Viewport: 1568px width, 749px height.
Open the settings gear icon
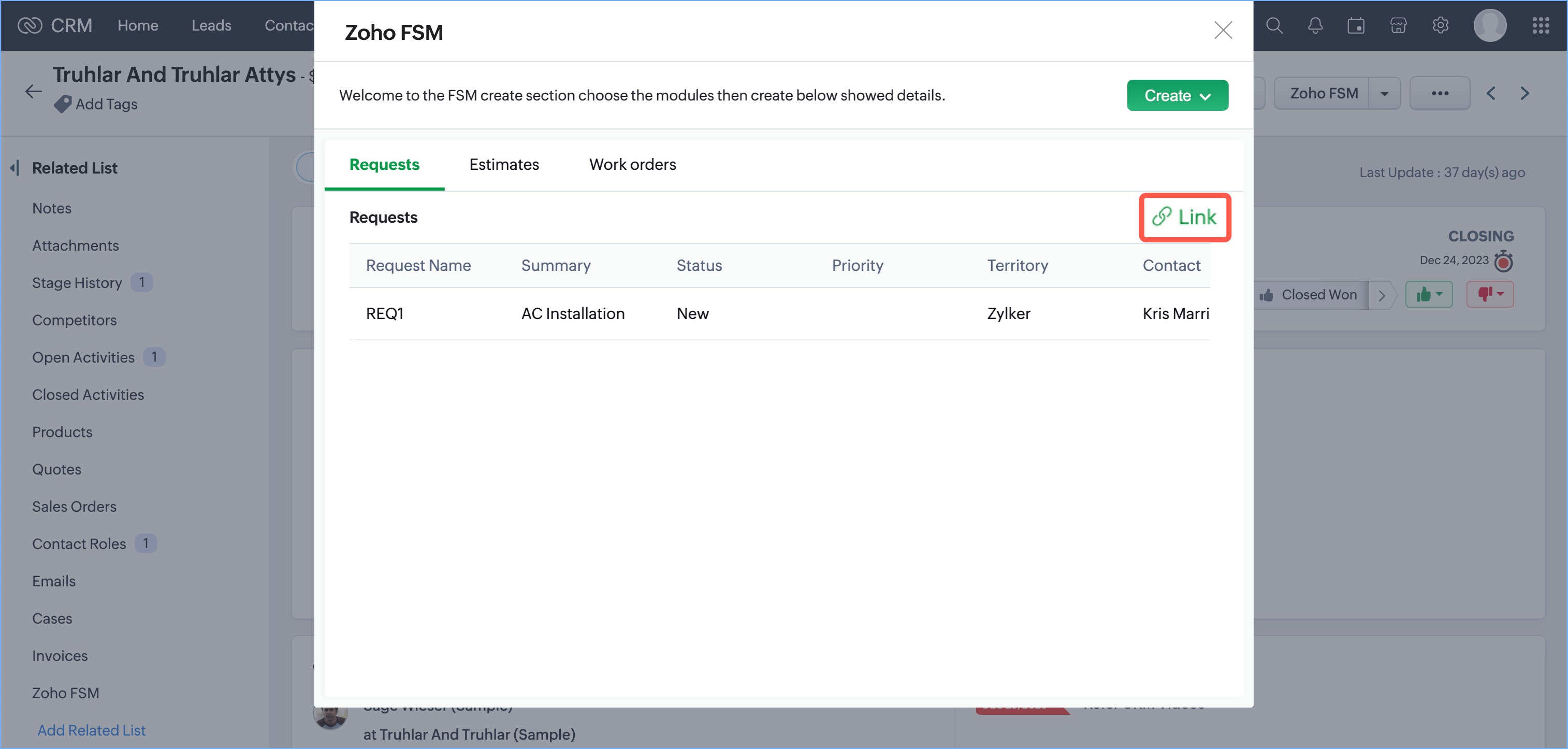point(1440,25)
